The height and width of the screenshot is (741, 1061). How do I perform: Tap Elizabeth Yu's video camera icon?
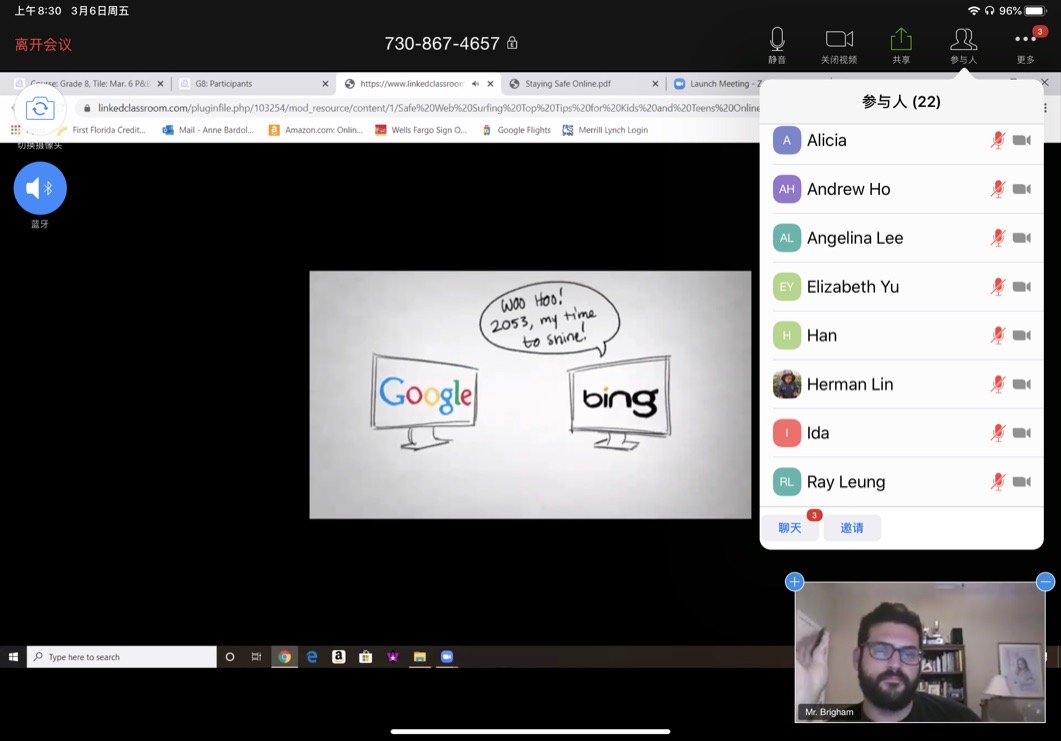point(1022,286)
